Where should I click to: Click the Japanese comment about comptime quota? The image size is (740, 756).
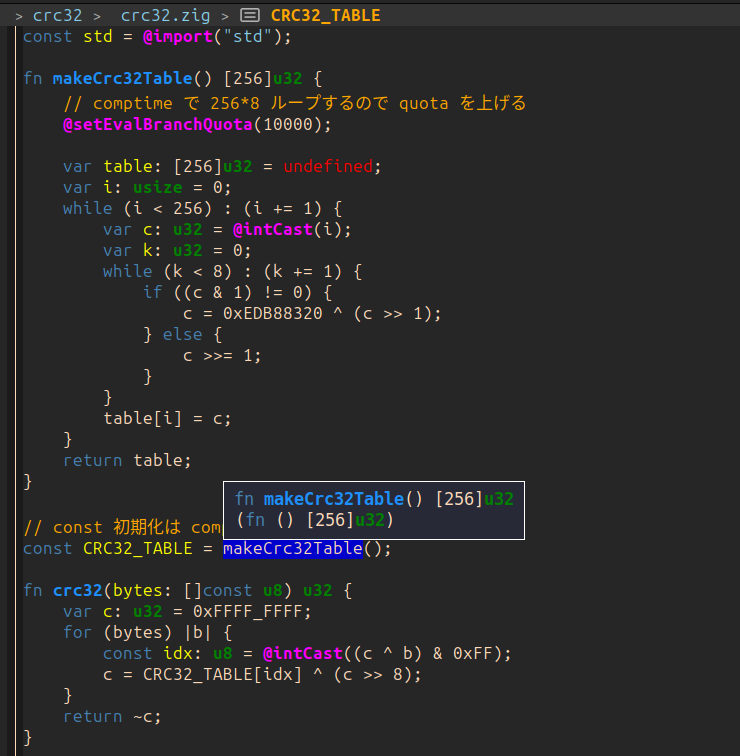294,103
